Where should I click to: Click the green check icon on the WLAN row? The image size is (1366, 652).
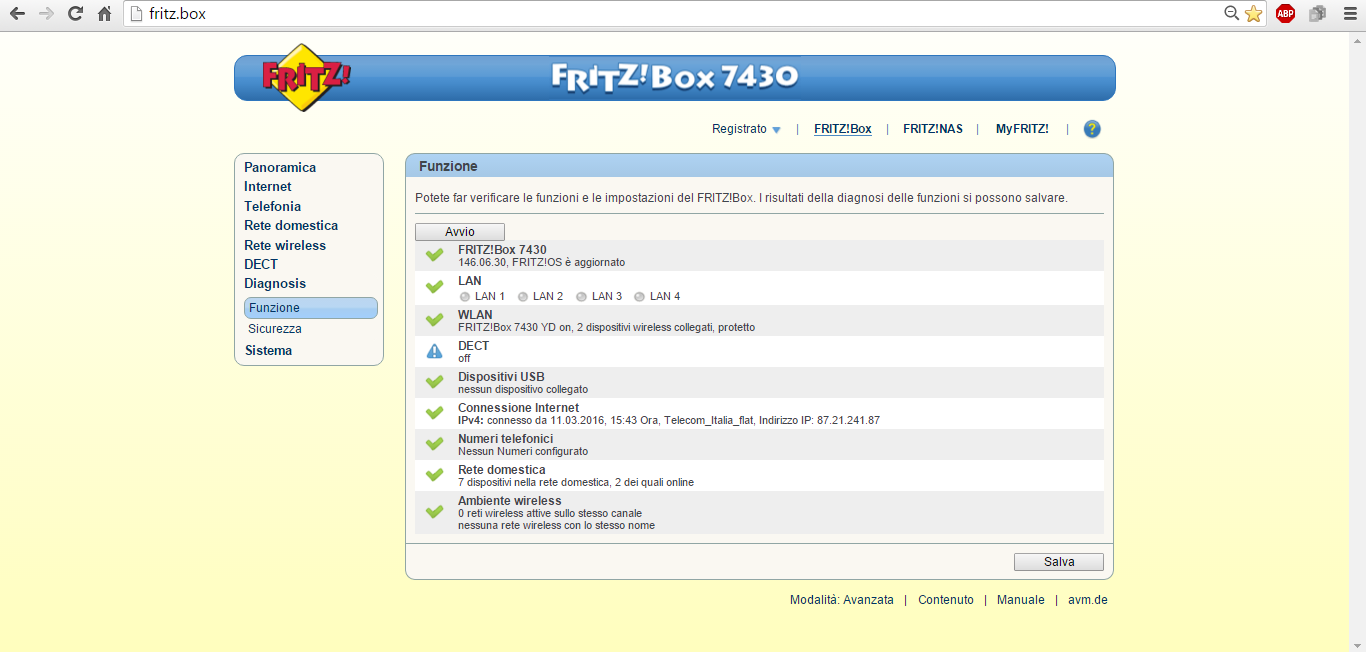click(434, 320)
